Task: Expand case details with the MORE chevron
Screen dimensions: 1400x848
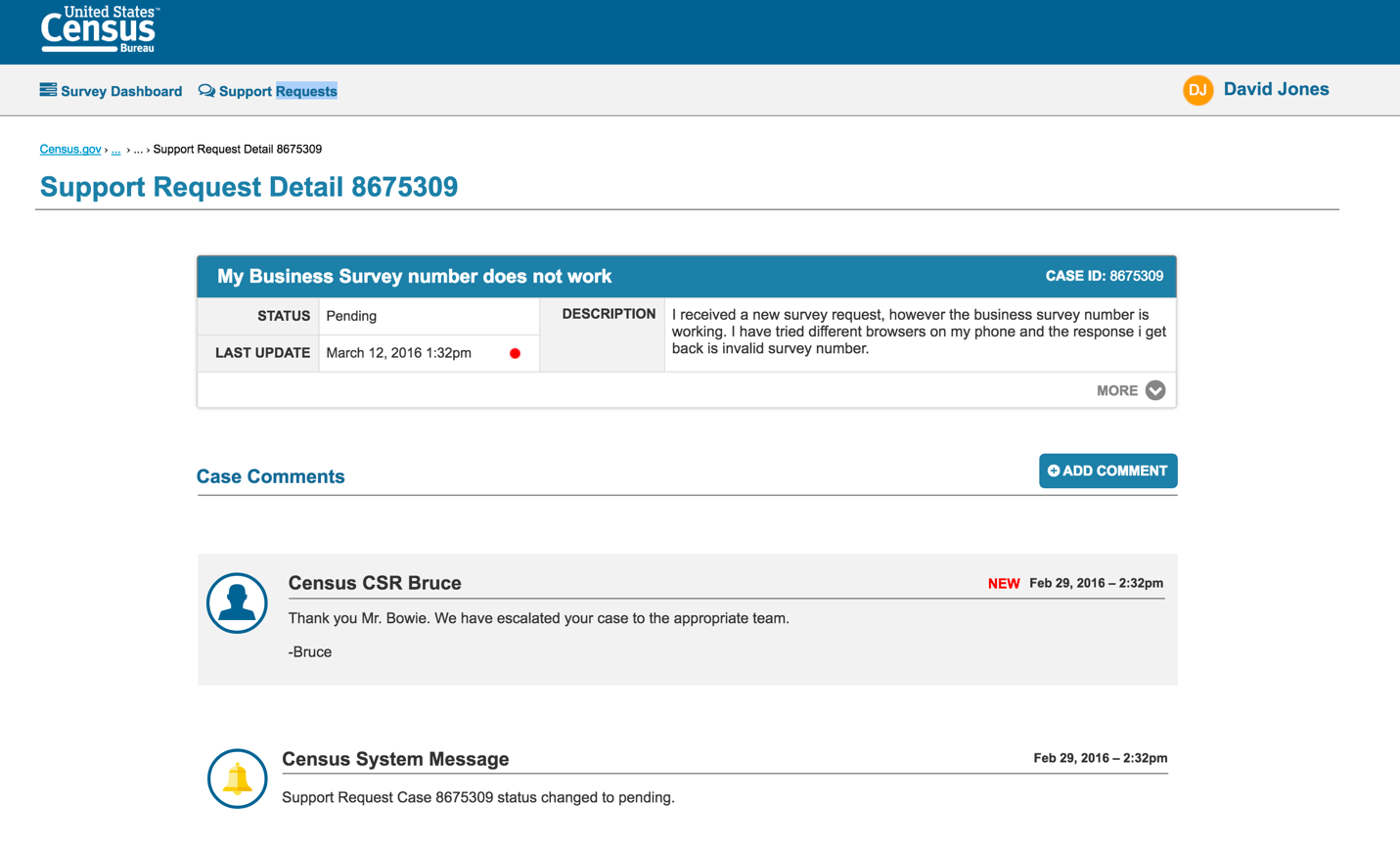Action: pyautogui.click(x=1155, y=390)
